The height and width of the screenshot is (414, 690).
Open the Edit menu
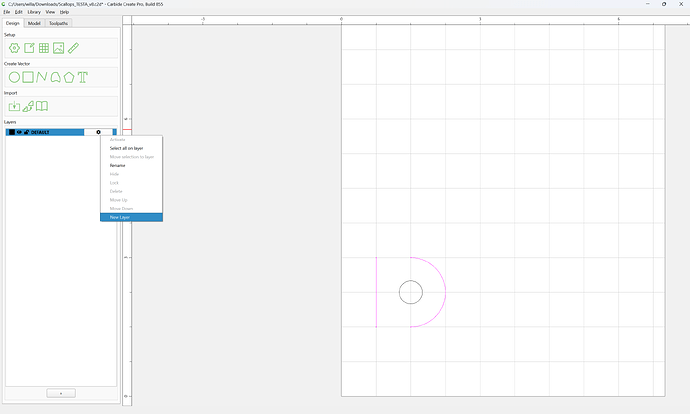[x=18, y=12]
